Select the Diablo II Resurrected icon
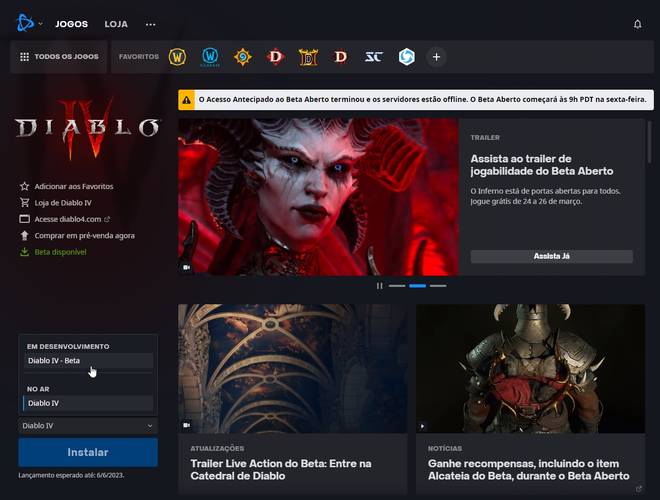The width and height of the screenshot is (660, 500). coord(308,57)
